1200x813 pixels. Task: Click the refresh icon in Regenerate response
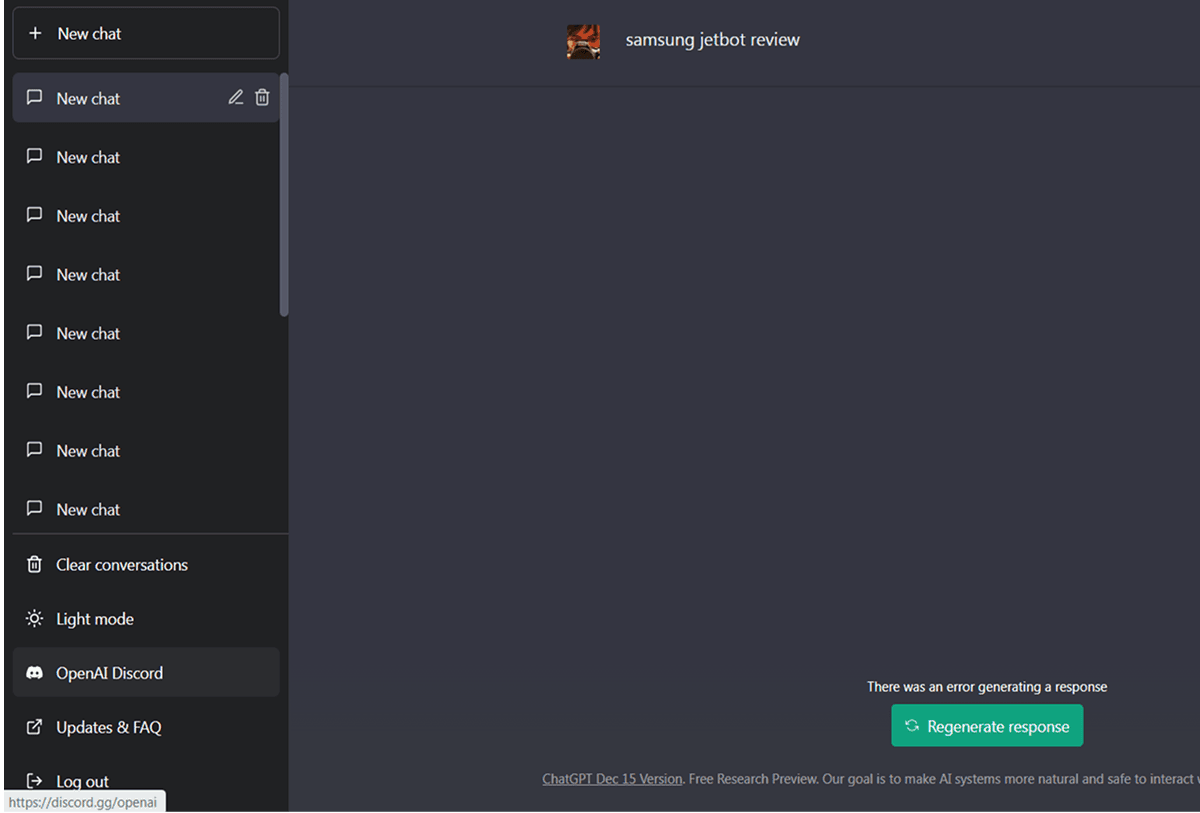(912, 726)
